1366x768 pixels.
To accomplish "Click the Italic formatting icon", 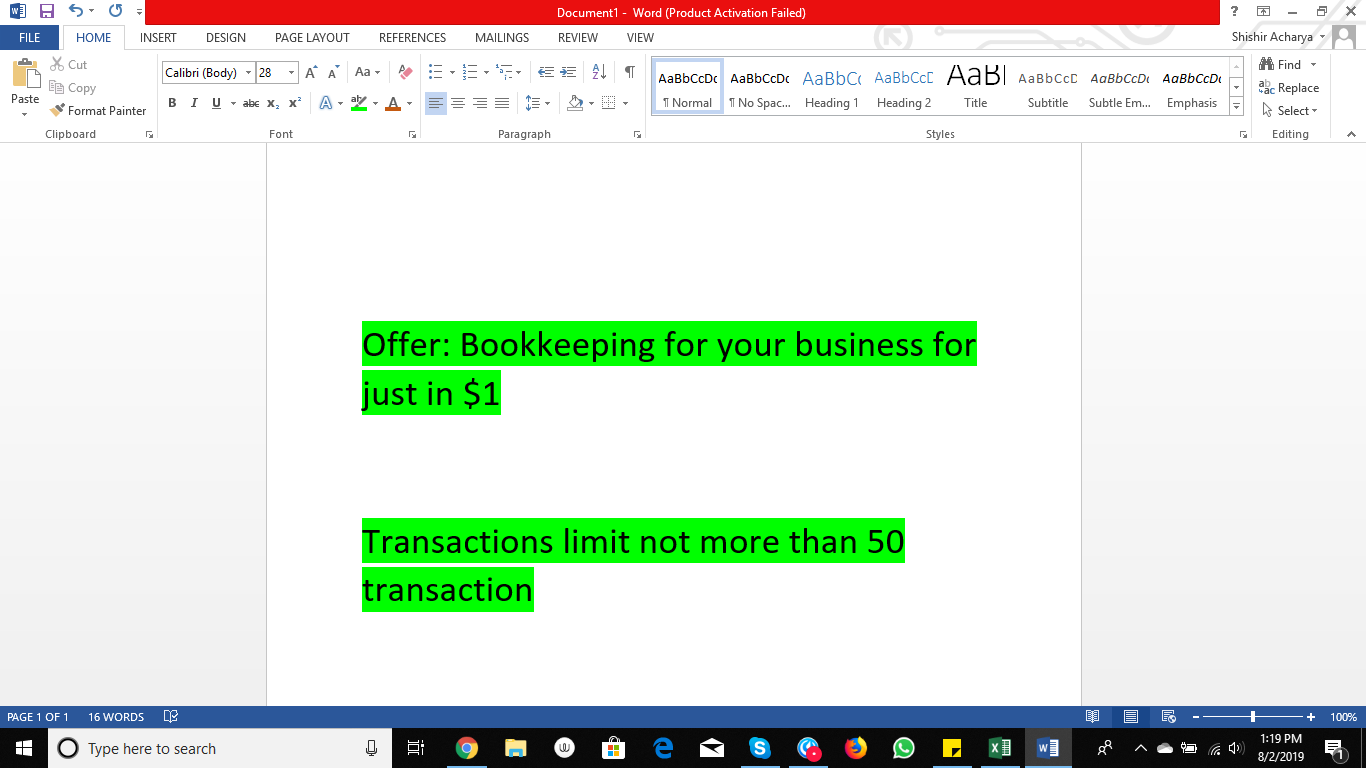I will pos(194,103).
